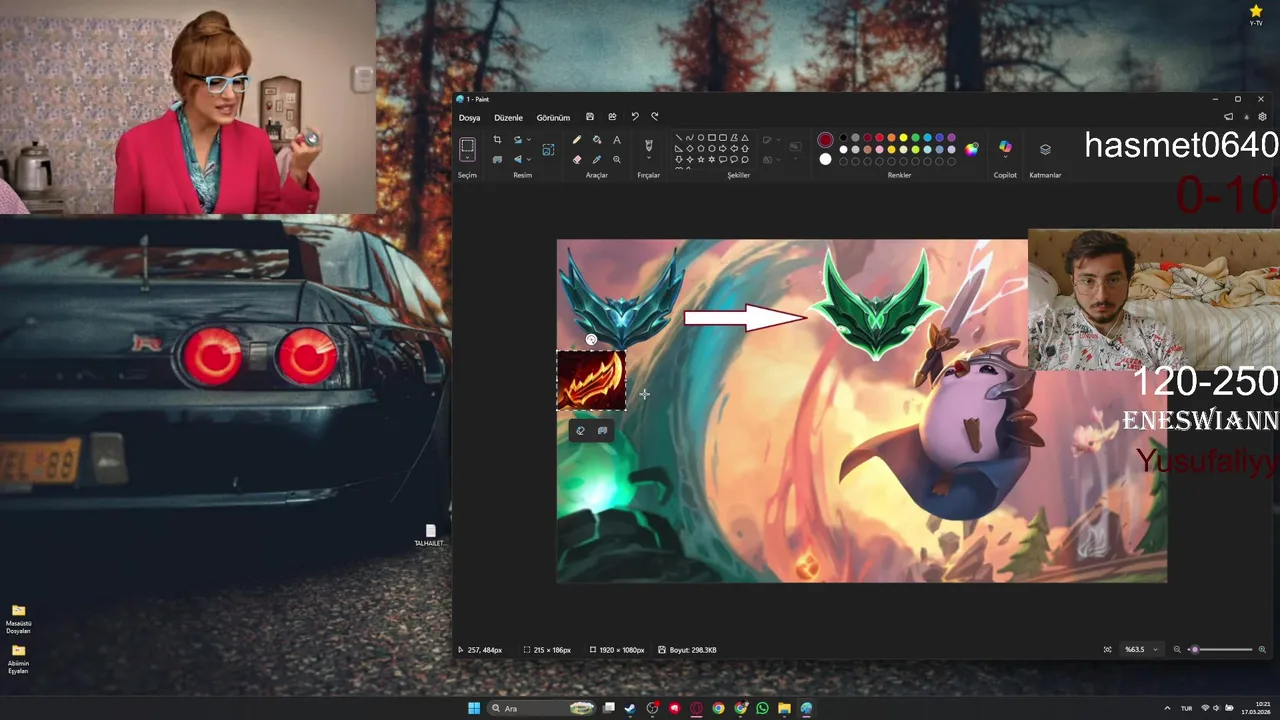Click the fit to window icon

pos(1107,650)
